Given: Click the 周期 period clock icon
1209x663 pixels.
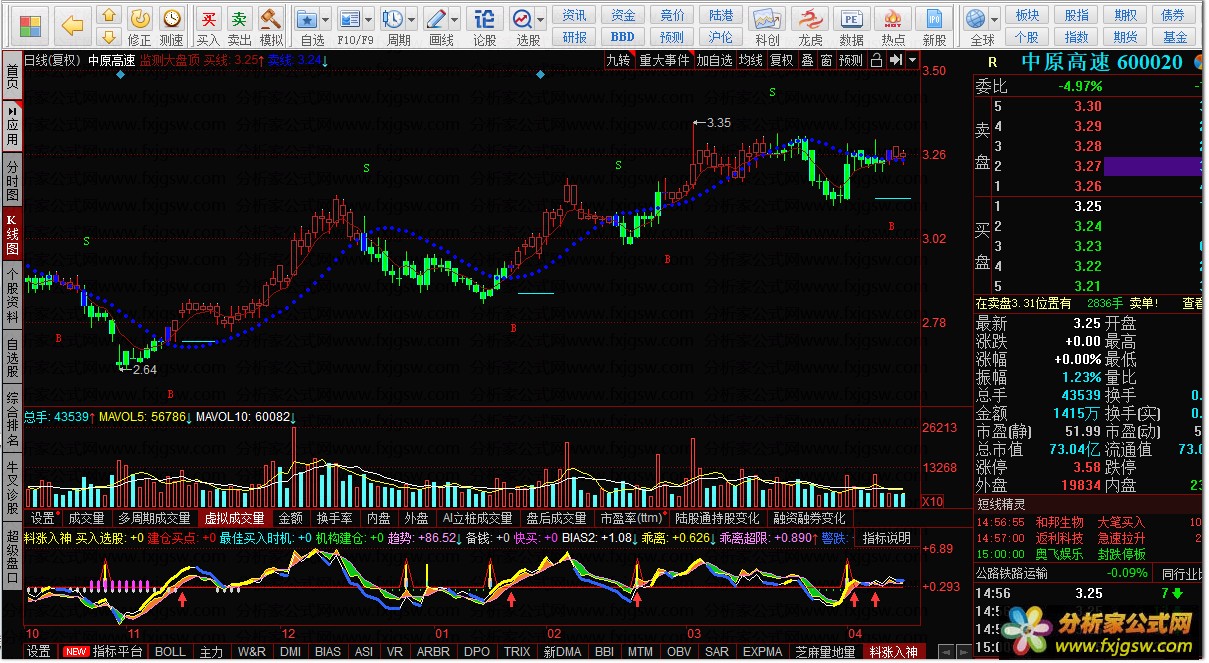Looking at the screenshot, I should [396, 24].
